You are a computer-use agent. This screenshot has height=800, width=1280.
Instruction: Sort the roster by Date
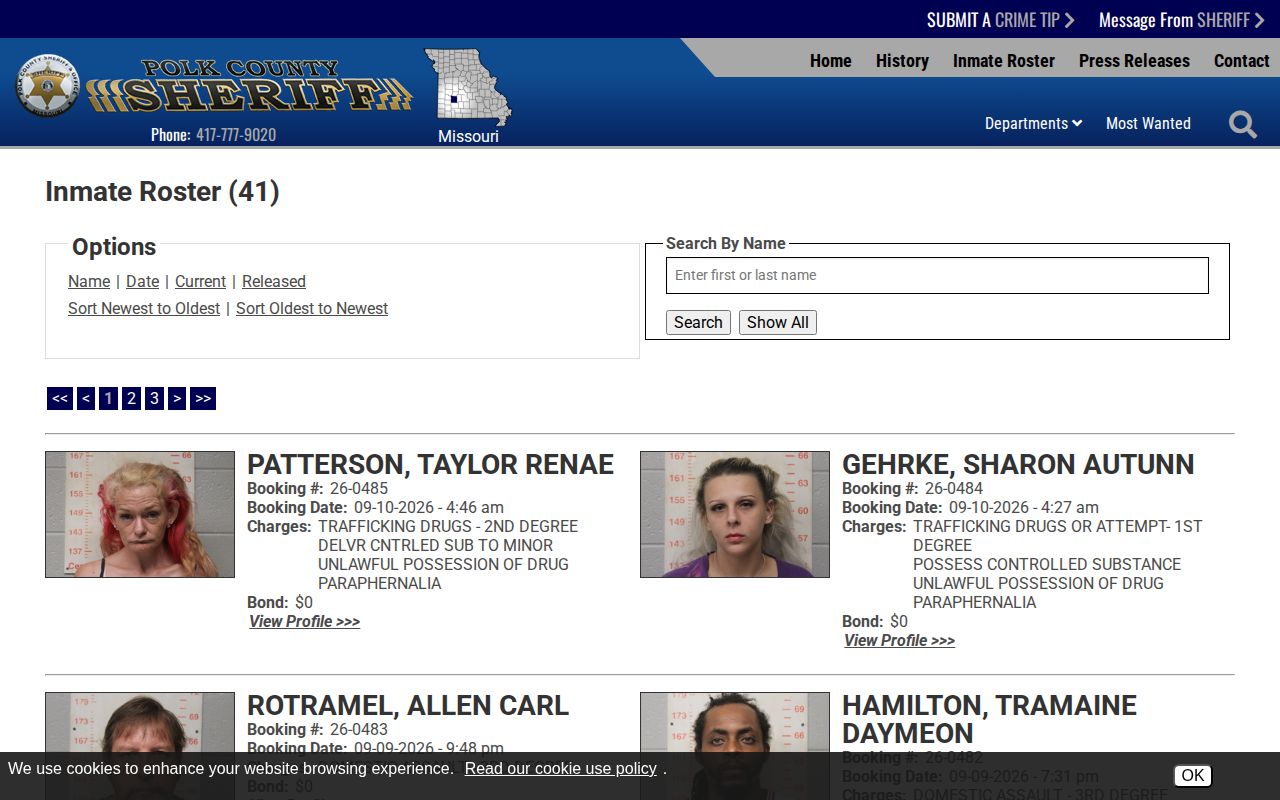tap(142, 282)
